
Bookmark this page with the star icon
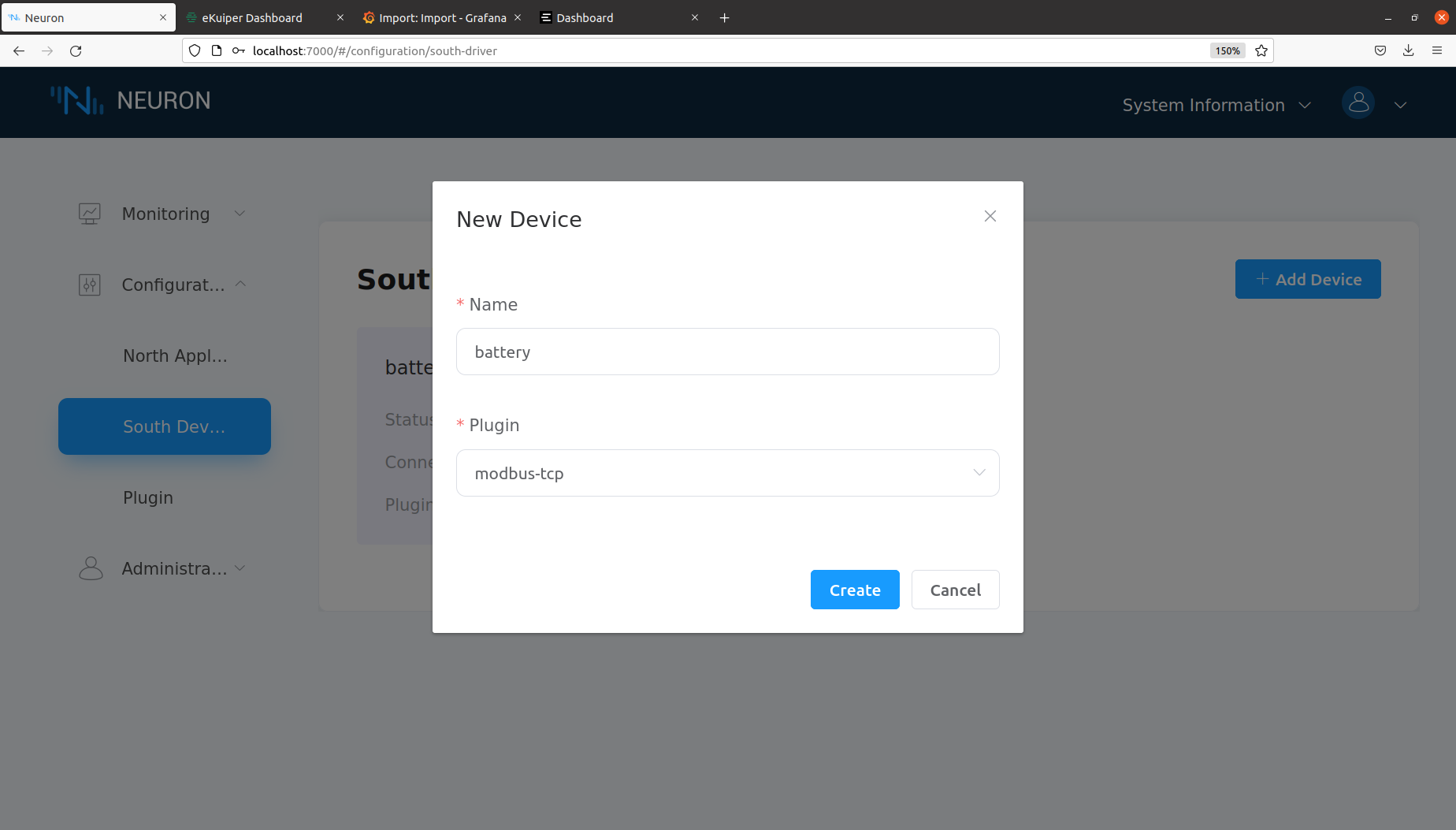[1261, 50]
